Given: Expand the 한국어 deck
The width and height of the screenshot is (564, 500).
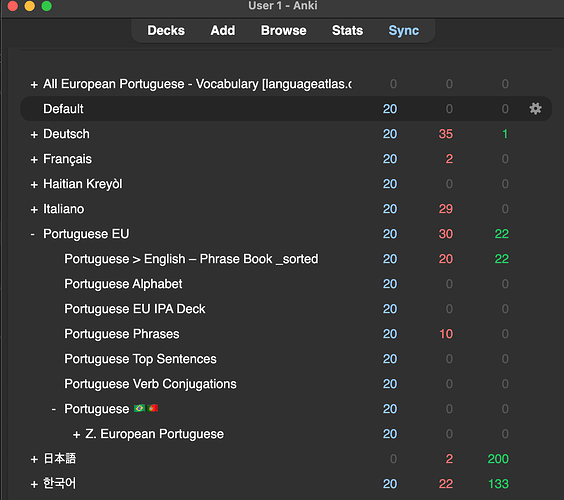Looking at the screenshot, I should (34, 485).
